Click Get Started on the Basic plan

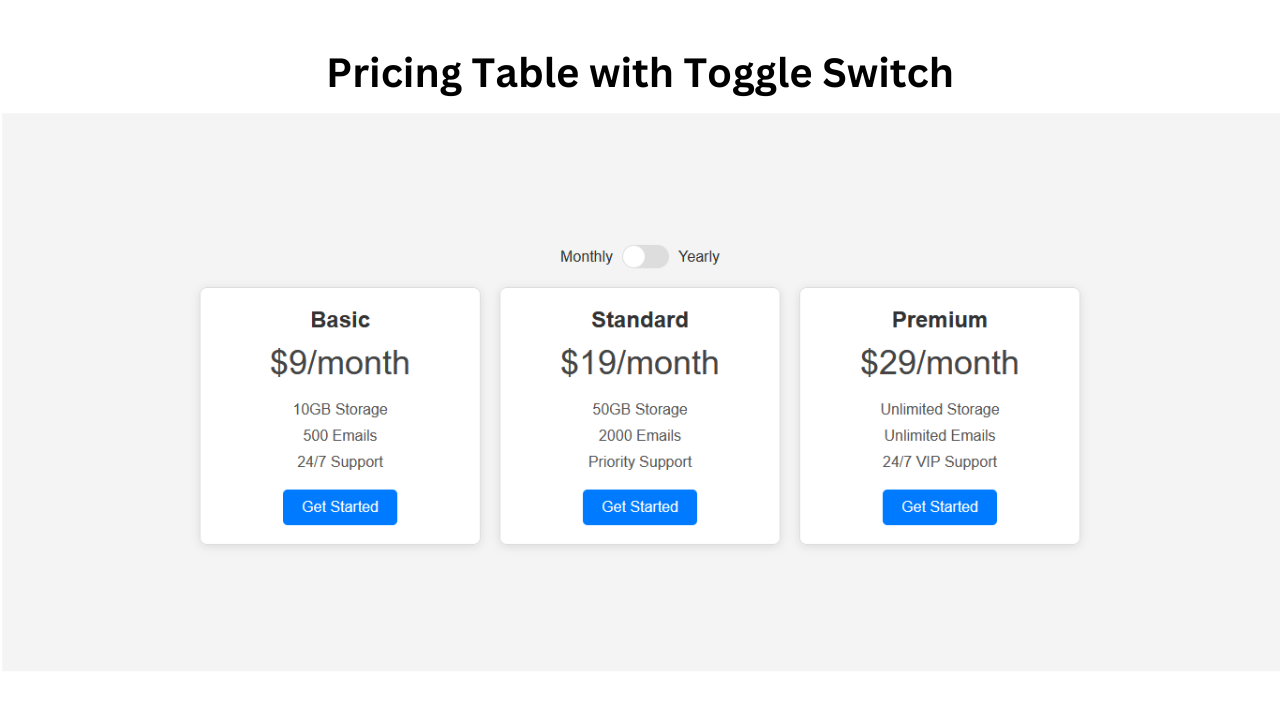click(340, 507)
